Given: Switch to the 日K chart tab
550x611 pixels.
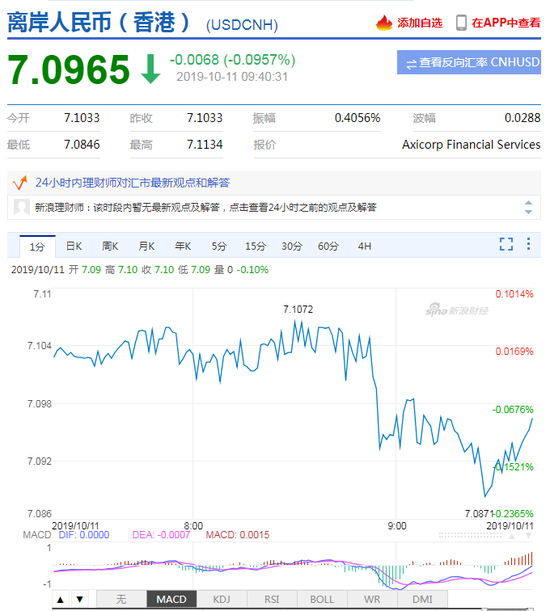Looking at the screenshot, I should click(74, 246).
